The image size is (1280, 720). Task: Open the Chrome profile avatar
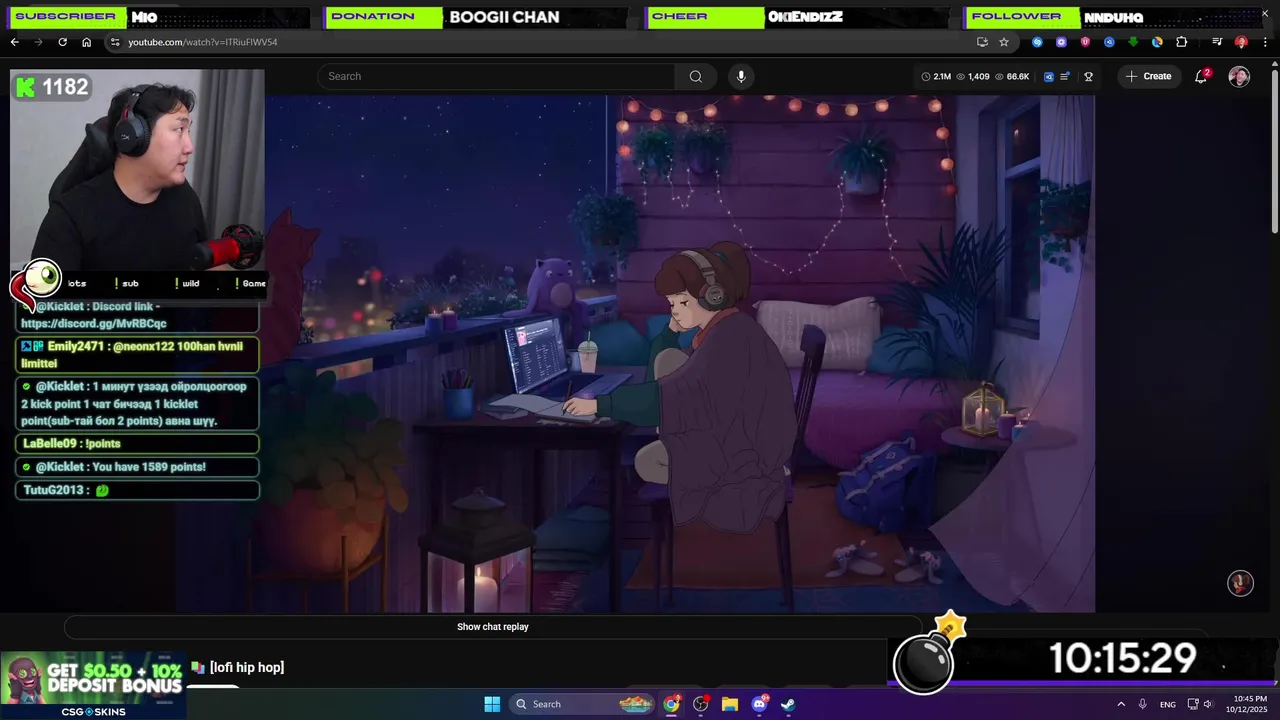point(1241,42)
